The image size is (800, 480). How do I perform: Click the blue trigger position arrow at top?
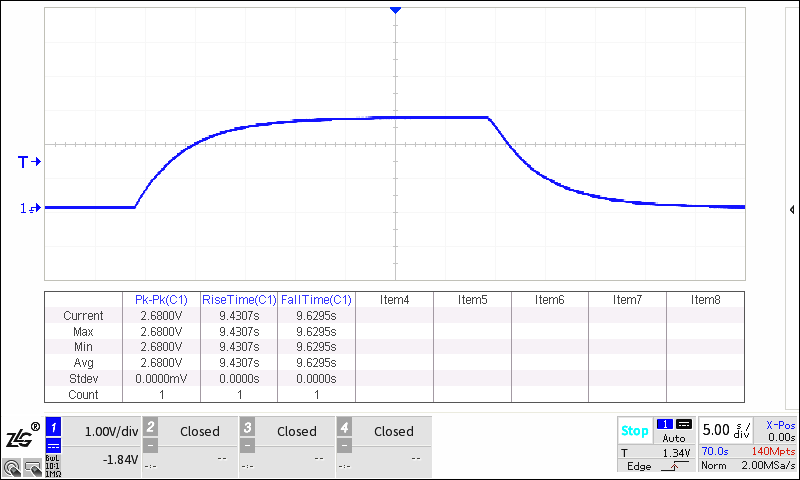coord(396,9)
